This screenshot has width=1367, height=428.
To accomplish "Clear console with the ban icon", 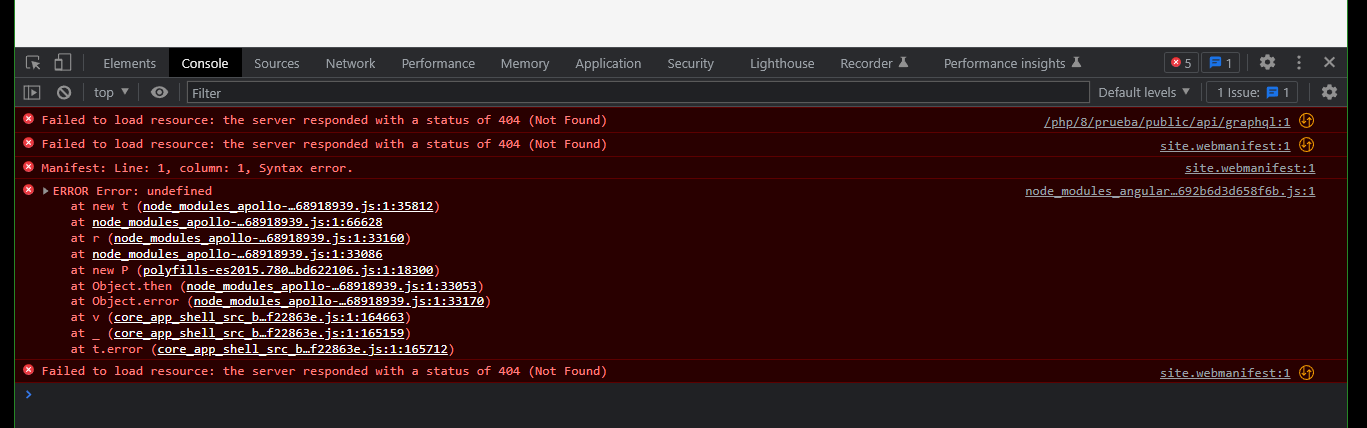I will (x=64, y=92).
